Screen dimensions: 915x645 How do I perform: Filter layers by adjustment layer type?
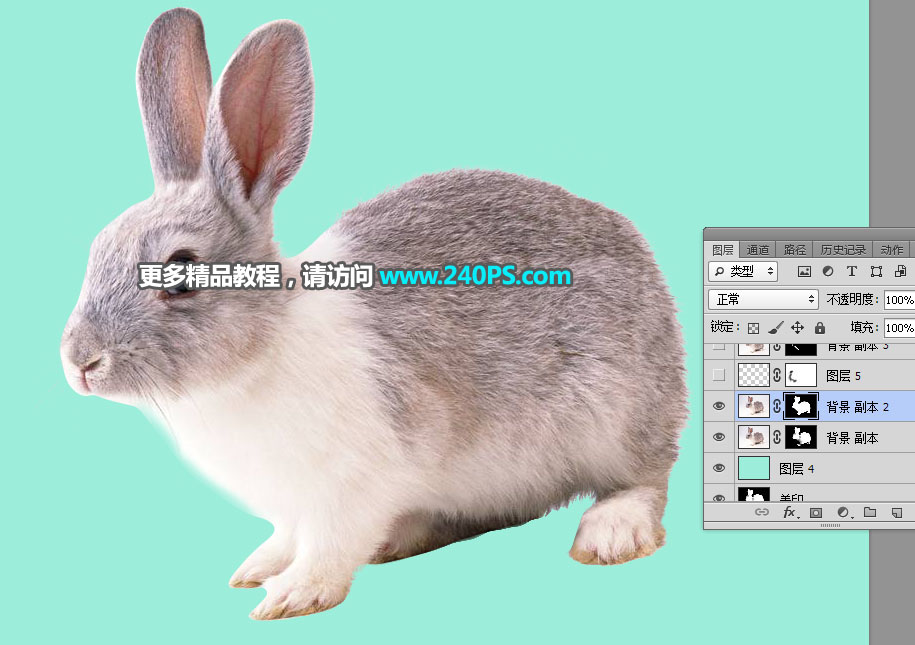click(x=827, y=271)
